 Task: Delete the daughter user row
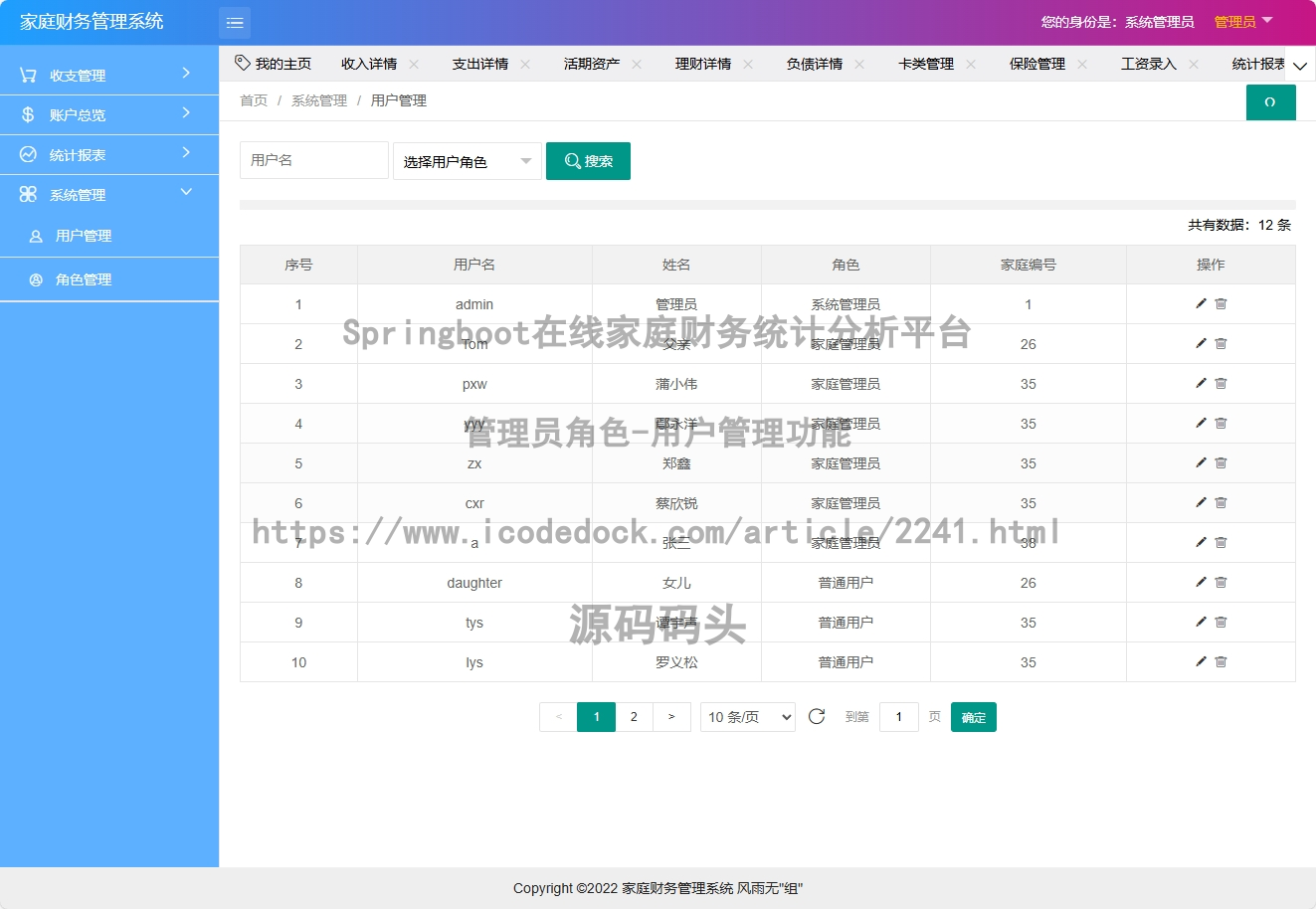(1221, 582)
